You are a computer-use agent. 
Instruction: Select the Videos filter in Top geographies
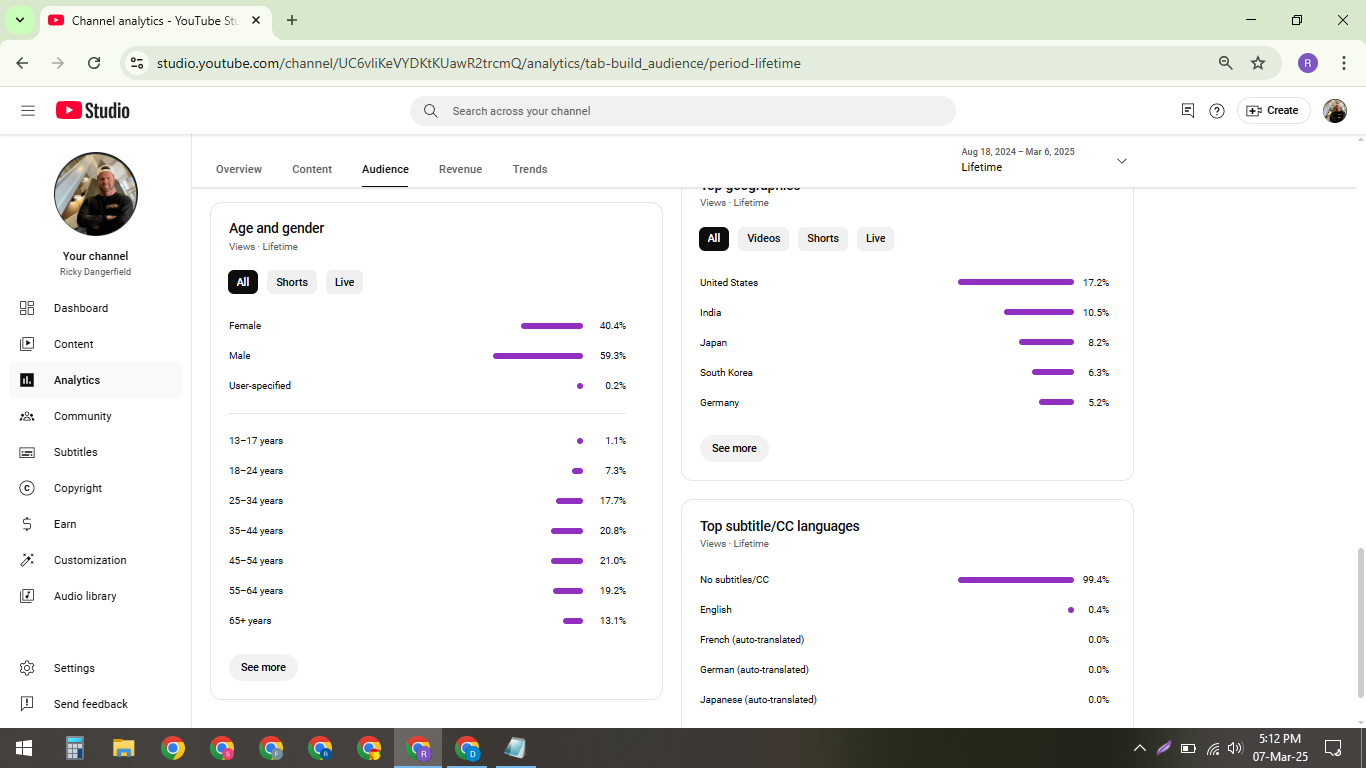[764, 238]
